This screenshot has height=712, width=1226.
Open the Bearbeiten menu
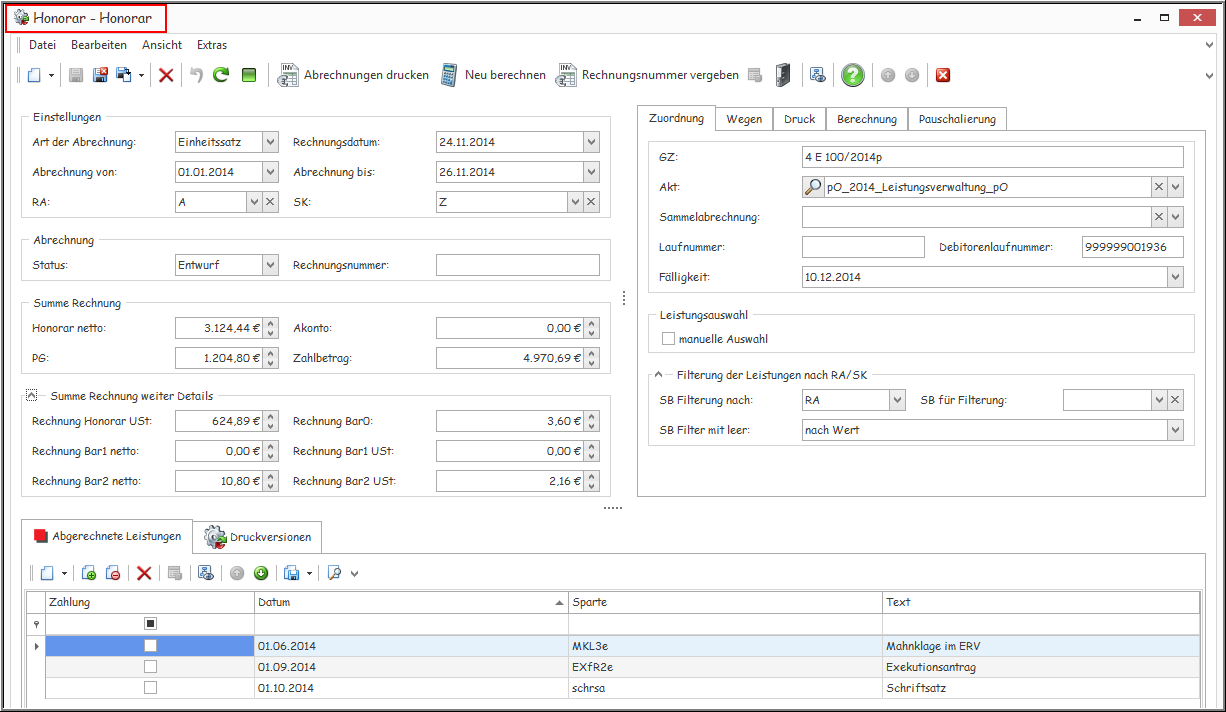click(x=98, y=45)
